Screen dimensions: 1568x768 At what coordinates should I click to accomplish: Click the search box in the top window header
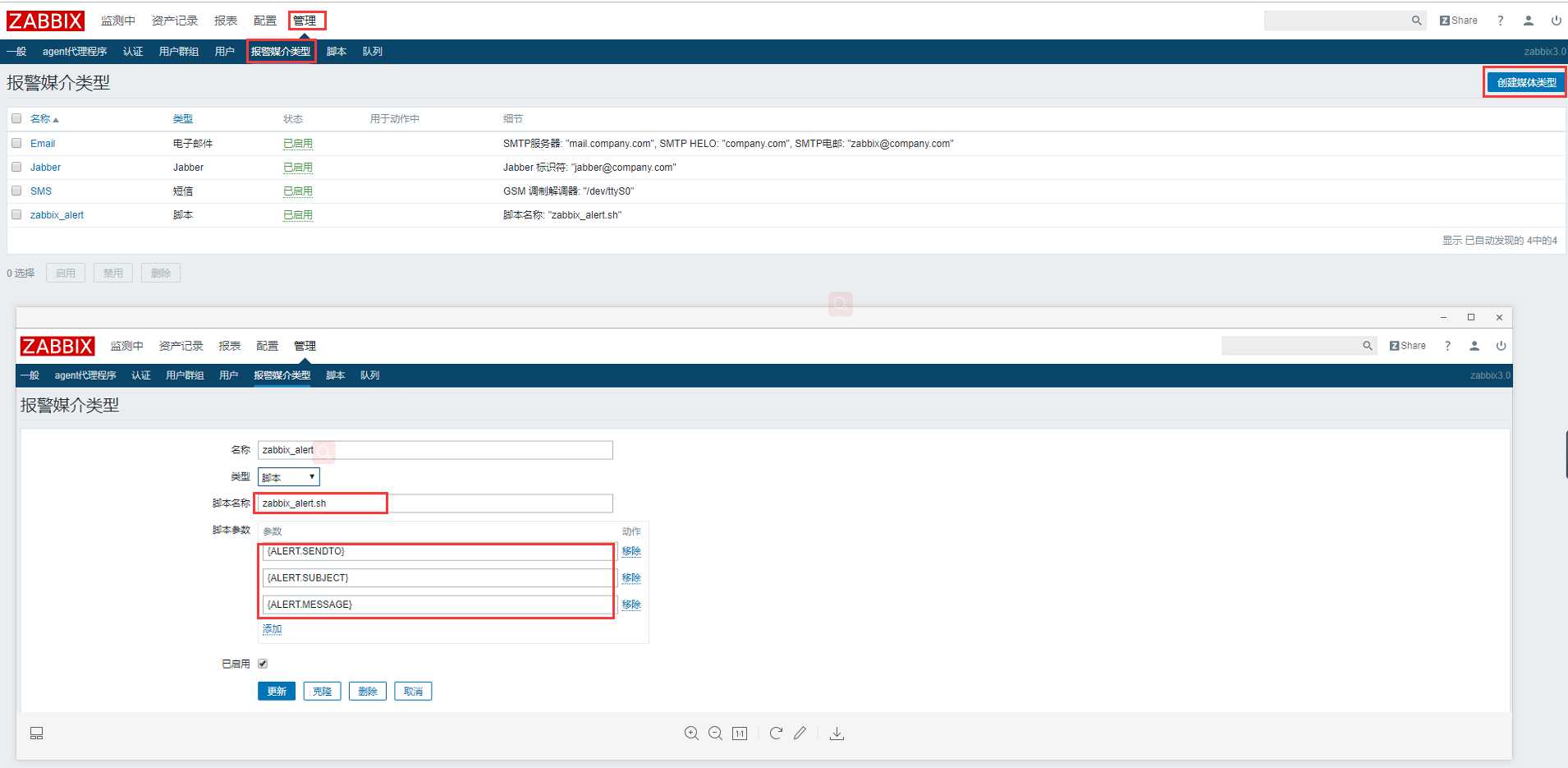pyautogui.click(x=1336, y=21)
